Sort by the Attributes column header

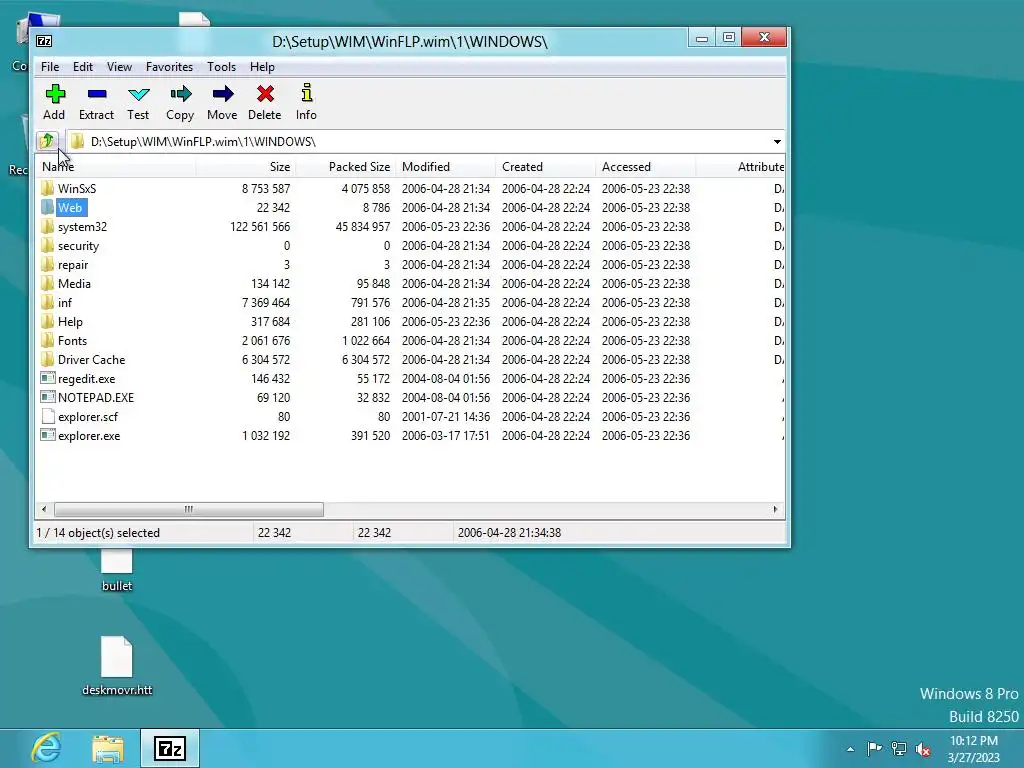click(741, 167)
